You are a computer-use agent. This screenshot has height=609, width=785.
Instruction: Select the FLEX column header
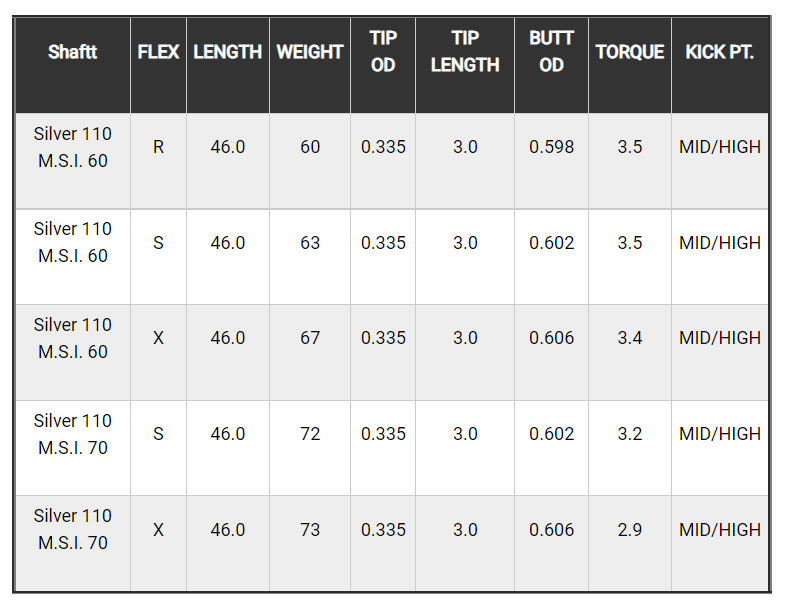pos(158,52)
